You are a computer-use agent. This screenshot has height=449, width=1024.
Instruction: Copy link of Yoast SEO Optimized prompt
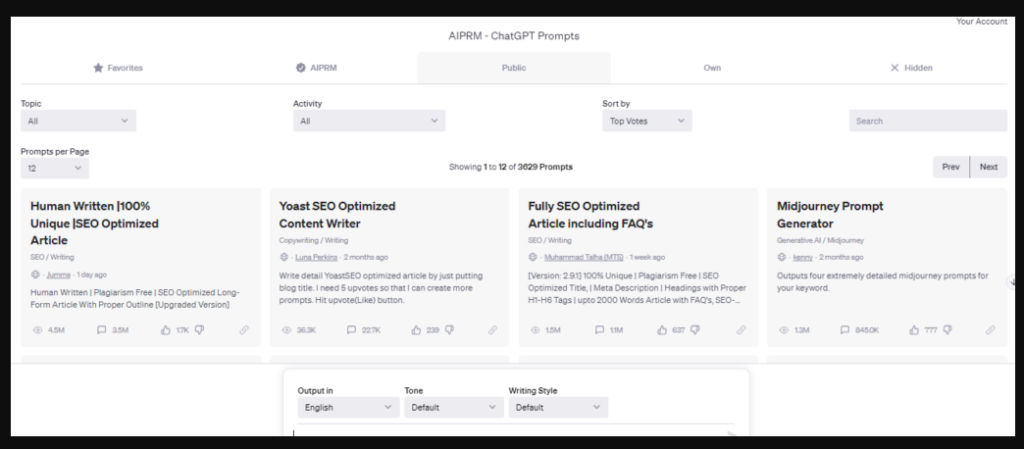(492, 329)
